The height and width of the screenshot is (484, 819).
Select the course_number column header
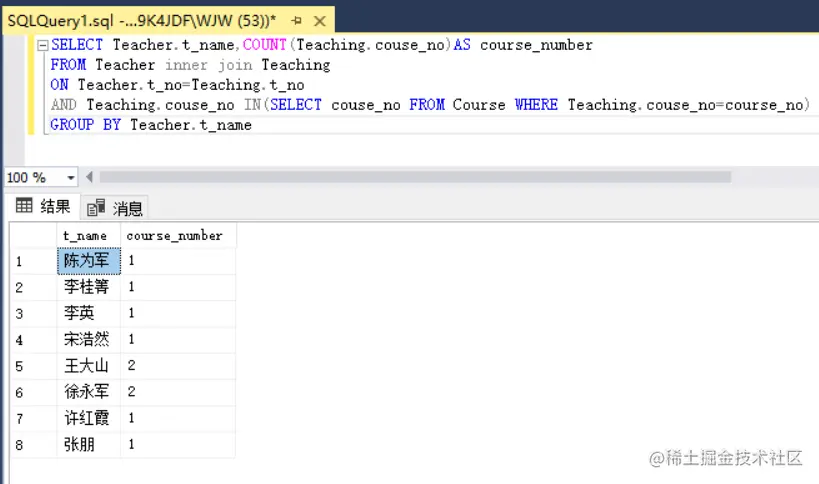tap(178, 235)
